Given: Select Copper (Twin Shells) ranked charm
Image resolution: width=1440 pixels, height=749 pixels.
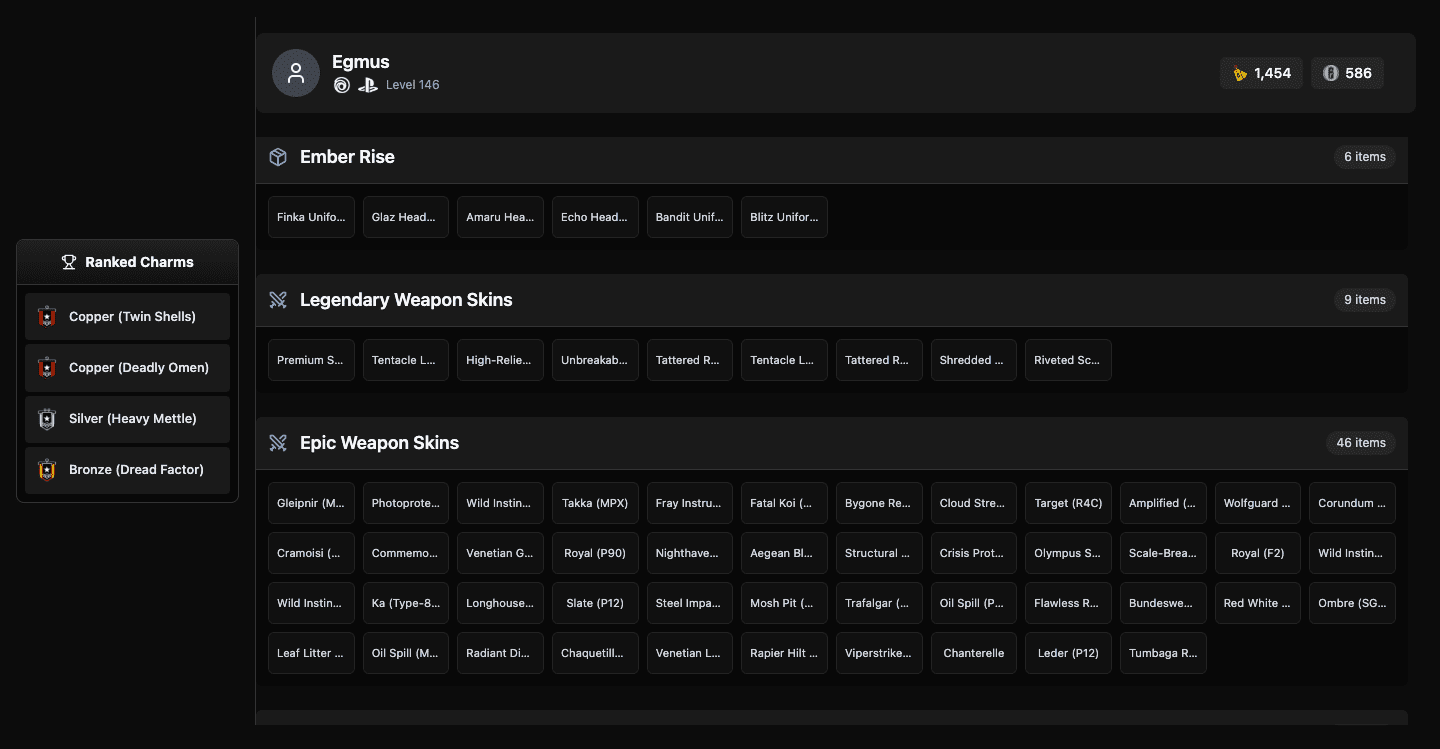Looking at the screenshot, I should click(x=128, y=317).
